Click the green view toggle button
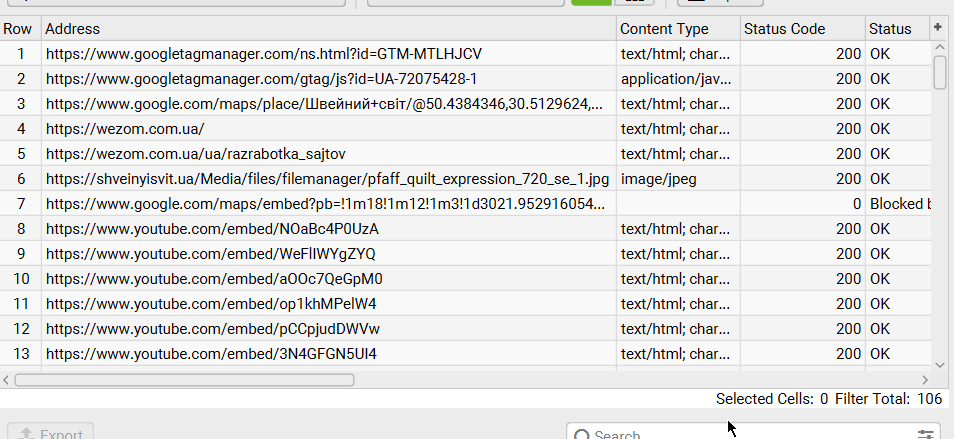 pyautogui.click(x=591, y=2)
